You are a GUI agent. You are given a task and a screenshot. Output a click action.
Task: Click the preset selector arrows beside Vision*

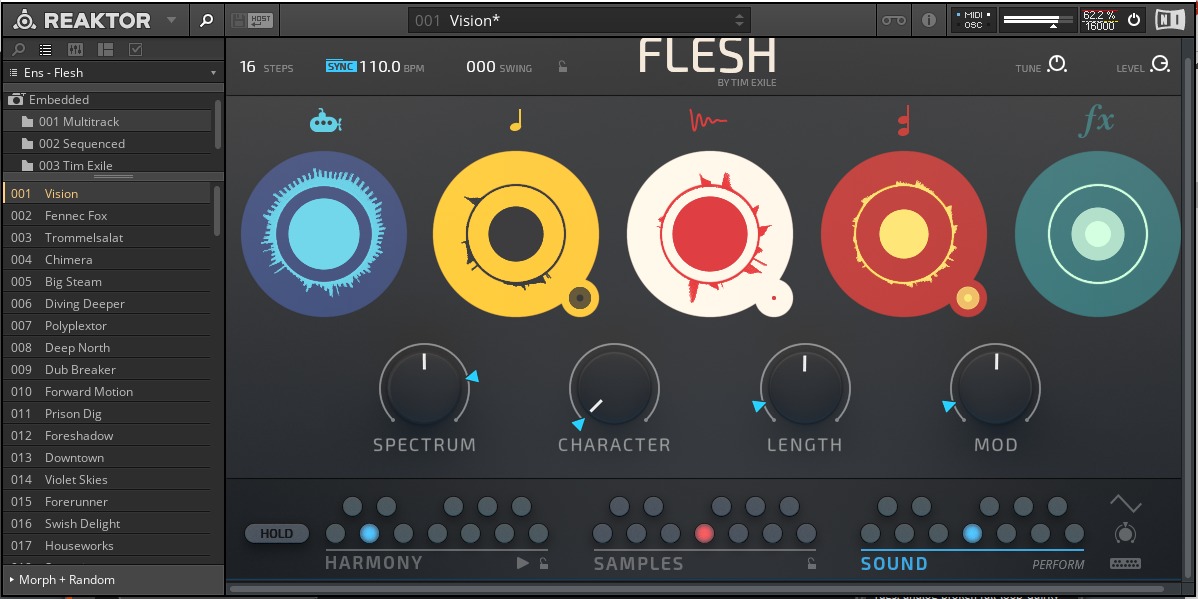coord(739,21)
